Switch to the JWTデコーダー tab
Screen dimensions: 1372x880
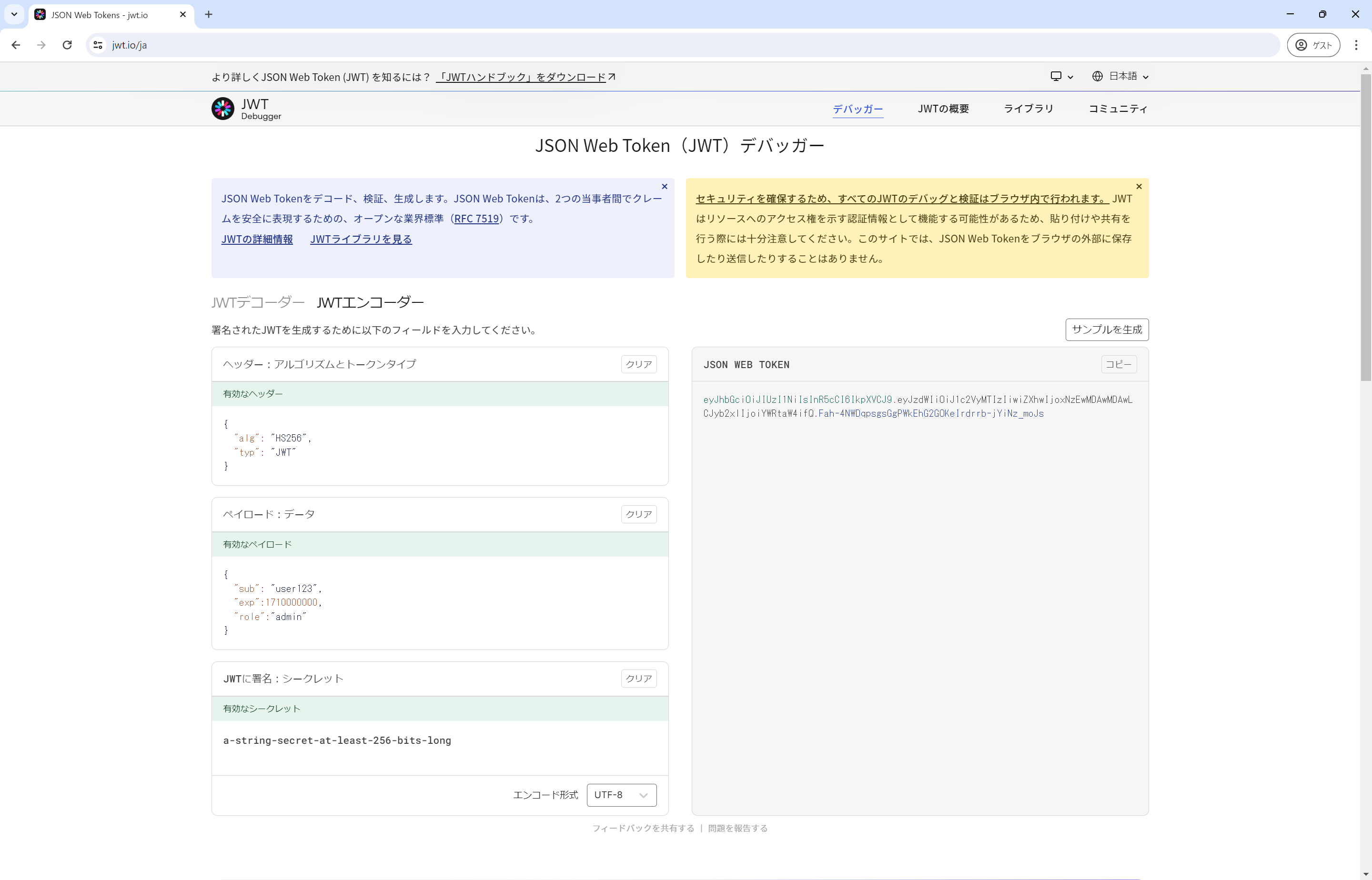click(258, 302)
